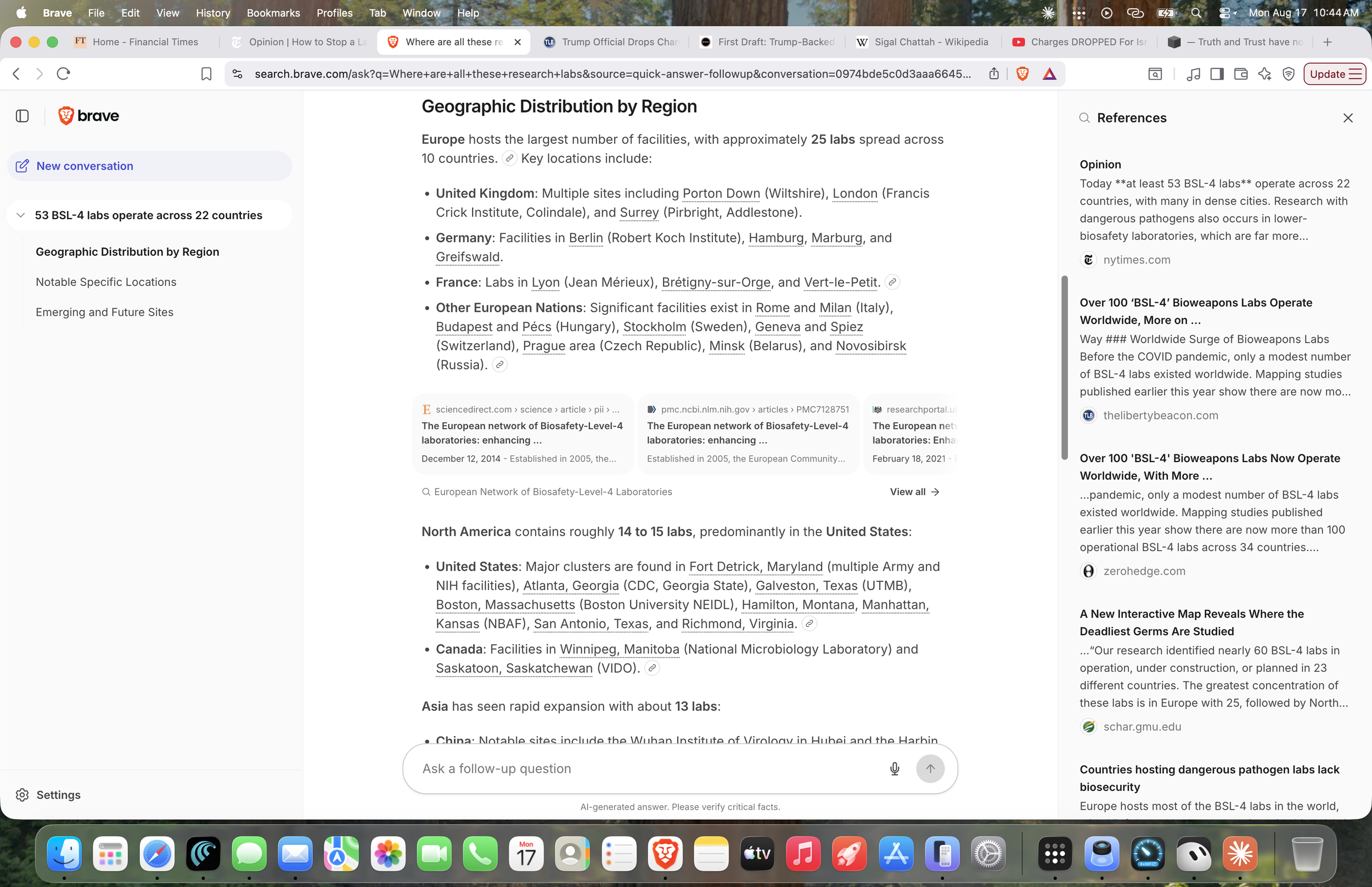Open the History menu
Image resolution: width=1372 pixels, height=887 pixels.
pyautogui.click(x=212, y=13)
